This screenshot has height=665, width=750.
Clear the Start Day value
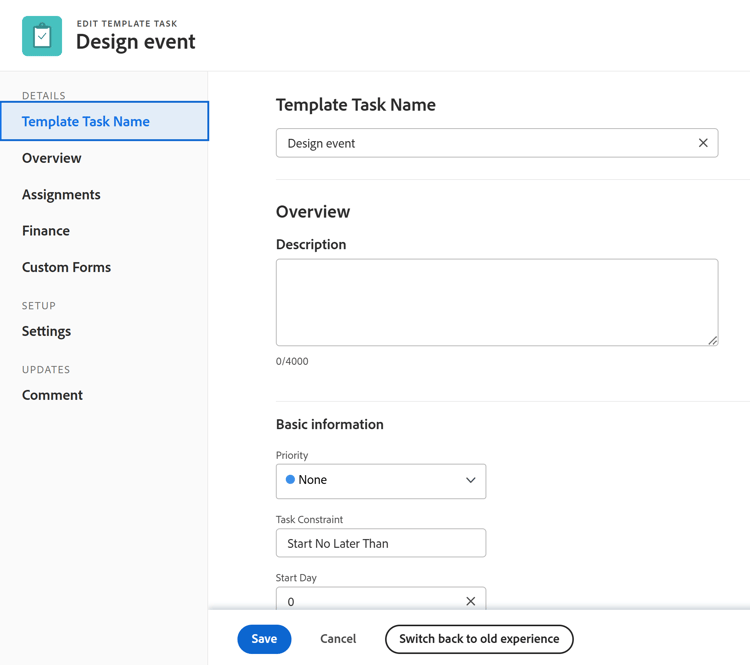click(471, 601)
